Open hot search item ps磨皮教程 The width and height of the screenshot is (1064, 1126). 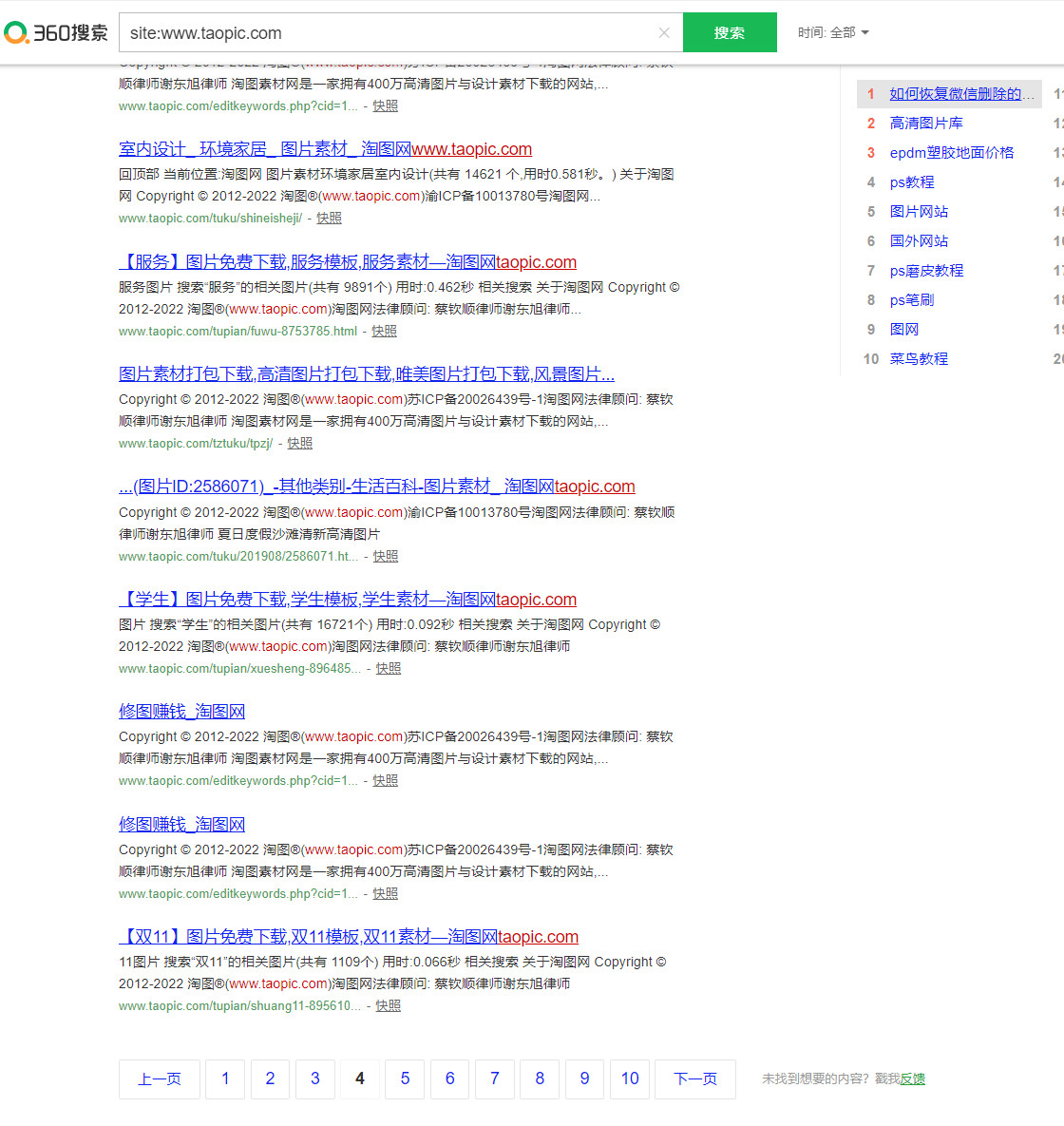tap(926, 271)
